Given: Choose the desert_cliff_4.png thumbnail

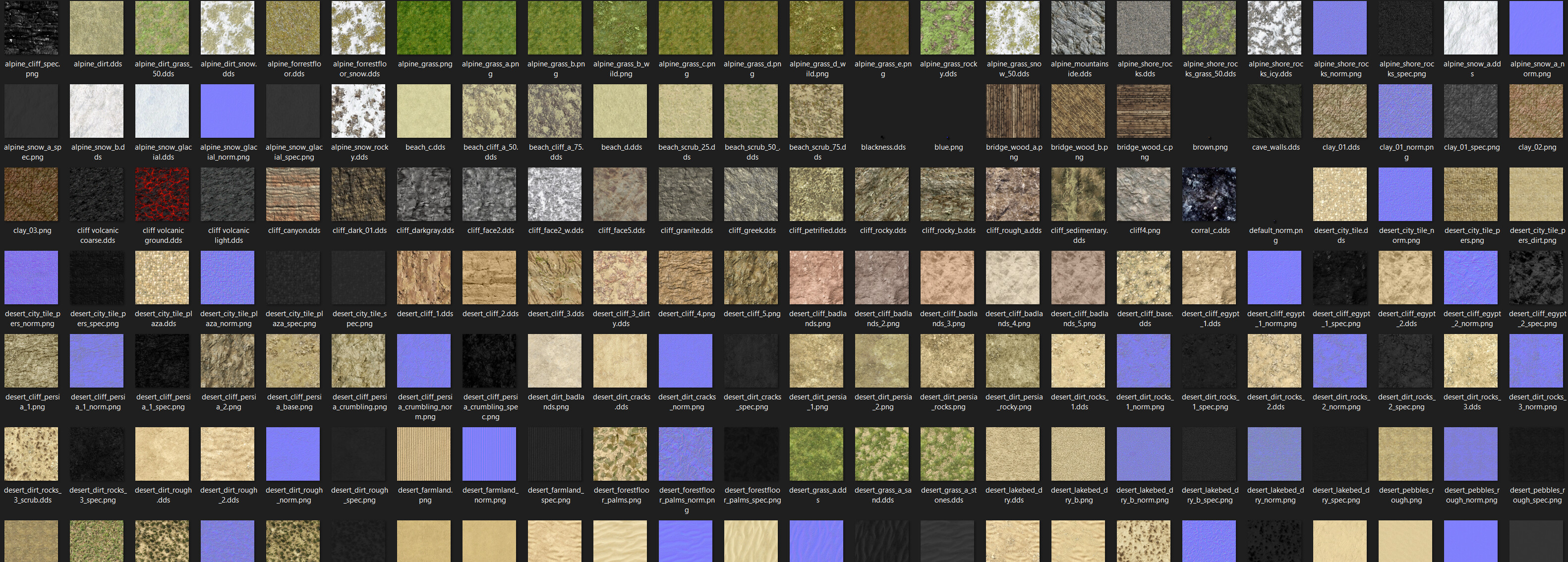Looking at the screenshot, I should (686, 278).
